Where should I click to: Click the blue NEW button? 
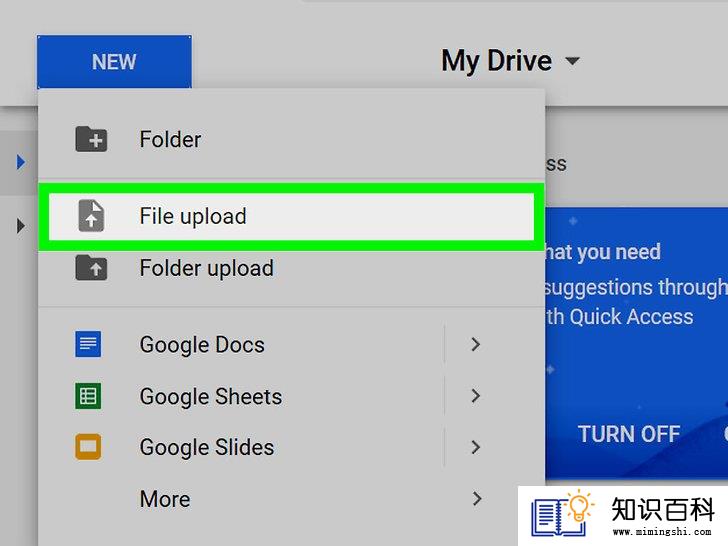(x=114, y=62)
